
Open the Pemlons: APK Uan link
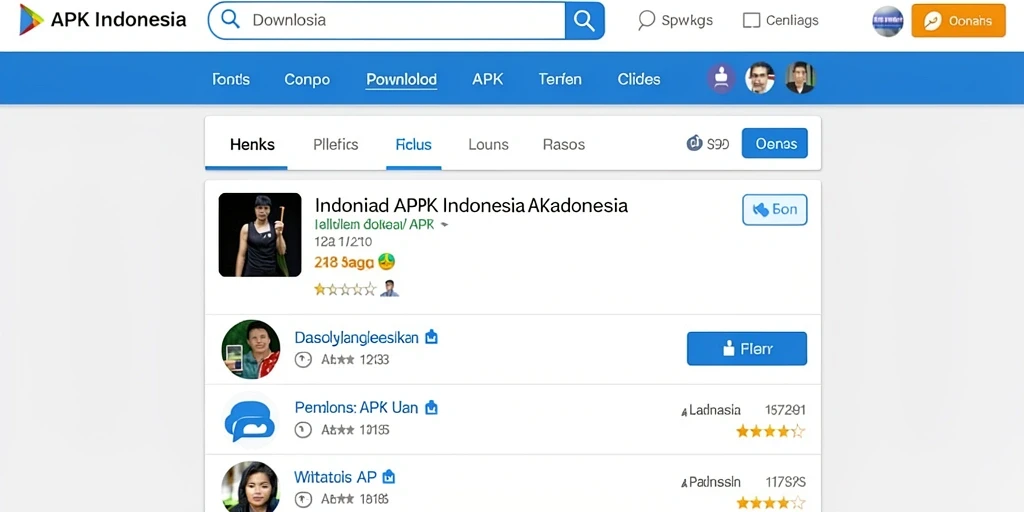[356, 408]
